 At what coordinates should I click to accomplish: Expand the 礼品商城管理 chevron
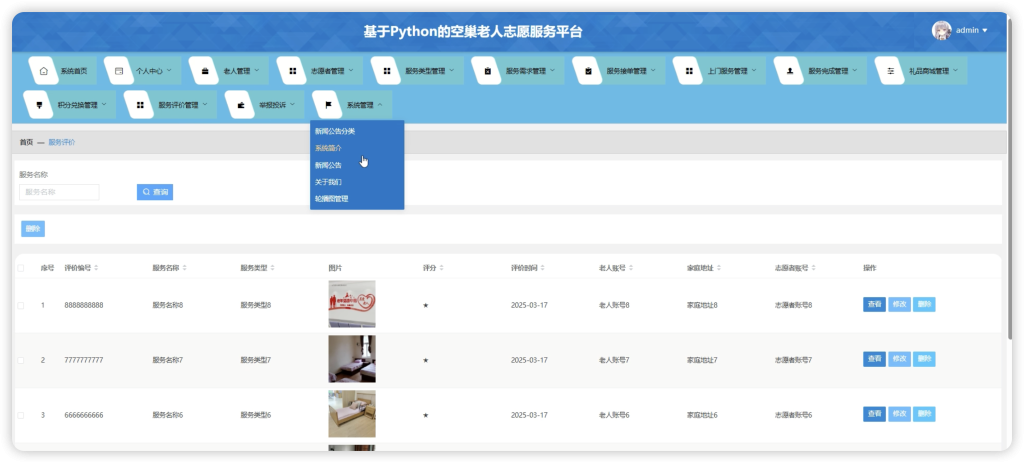[955, 70]
